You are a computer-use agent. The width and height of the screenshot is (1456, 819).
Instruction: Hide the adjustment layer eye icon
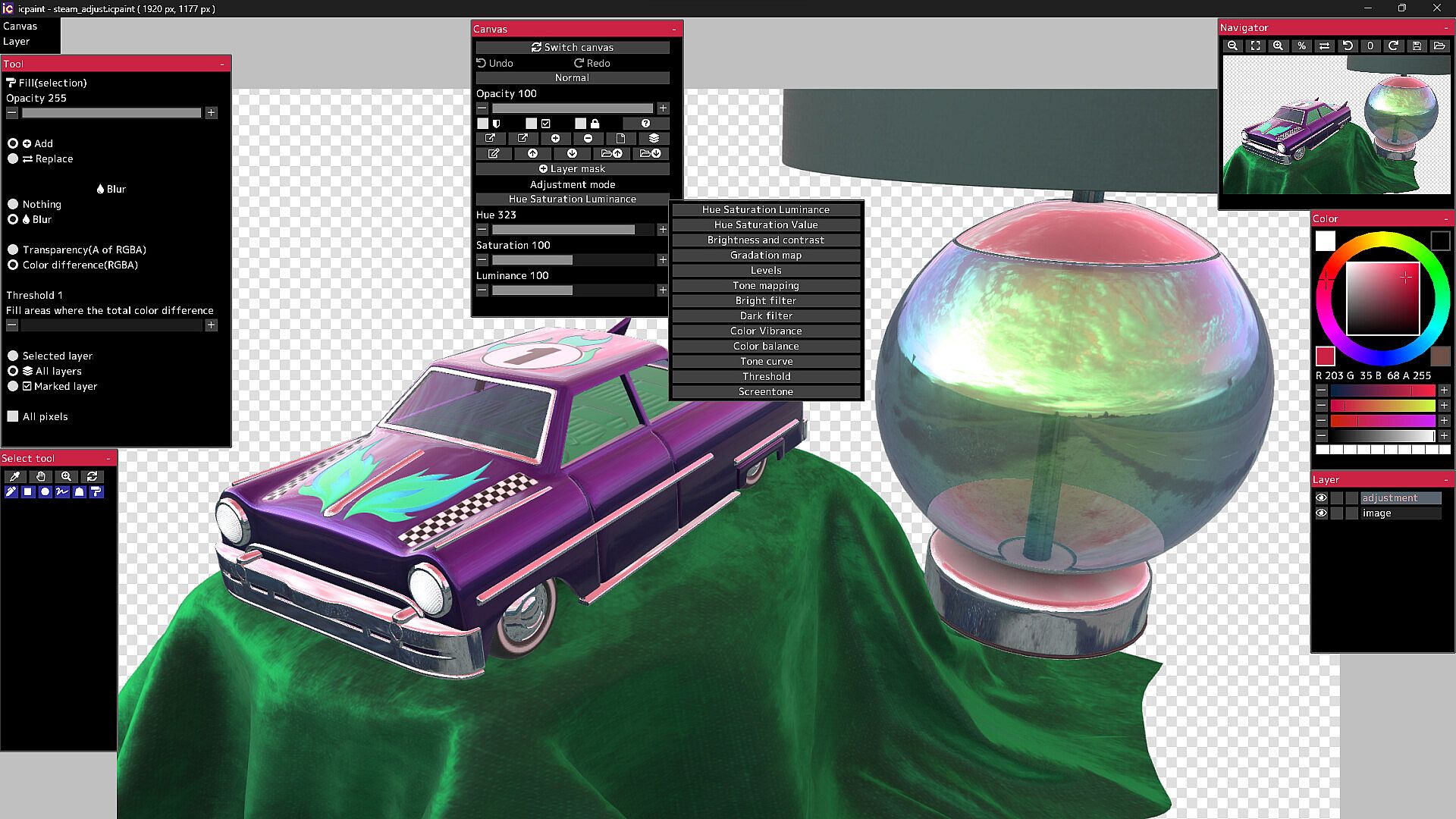pos(1321,498)
